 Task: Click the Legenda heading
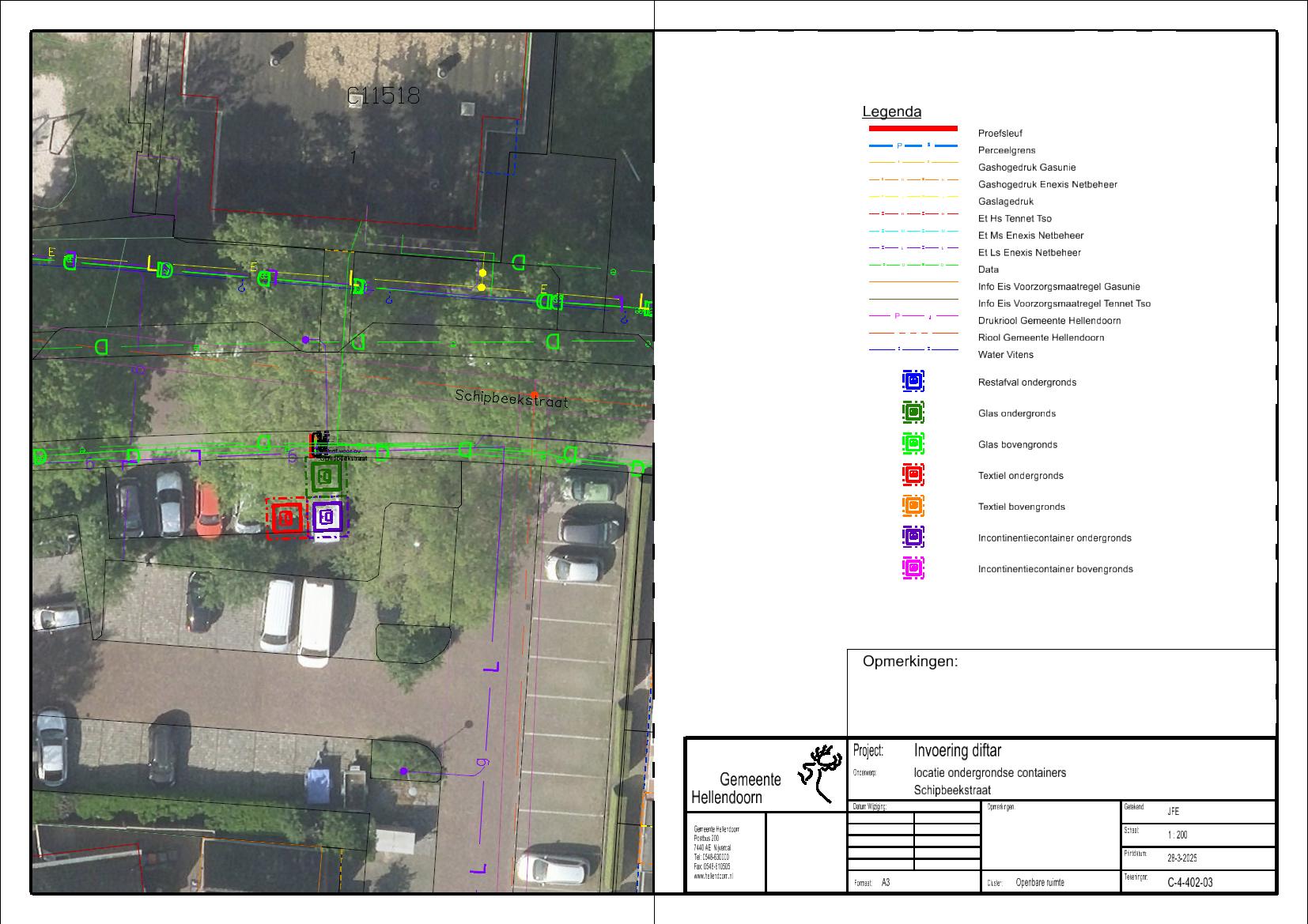click(x=891, y=112)
